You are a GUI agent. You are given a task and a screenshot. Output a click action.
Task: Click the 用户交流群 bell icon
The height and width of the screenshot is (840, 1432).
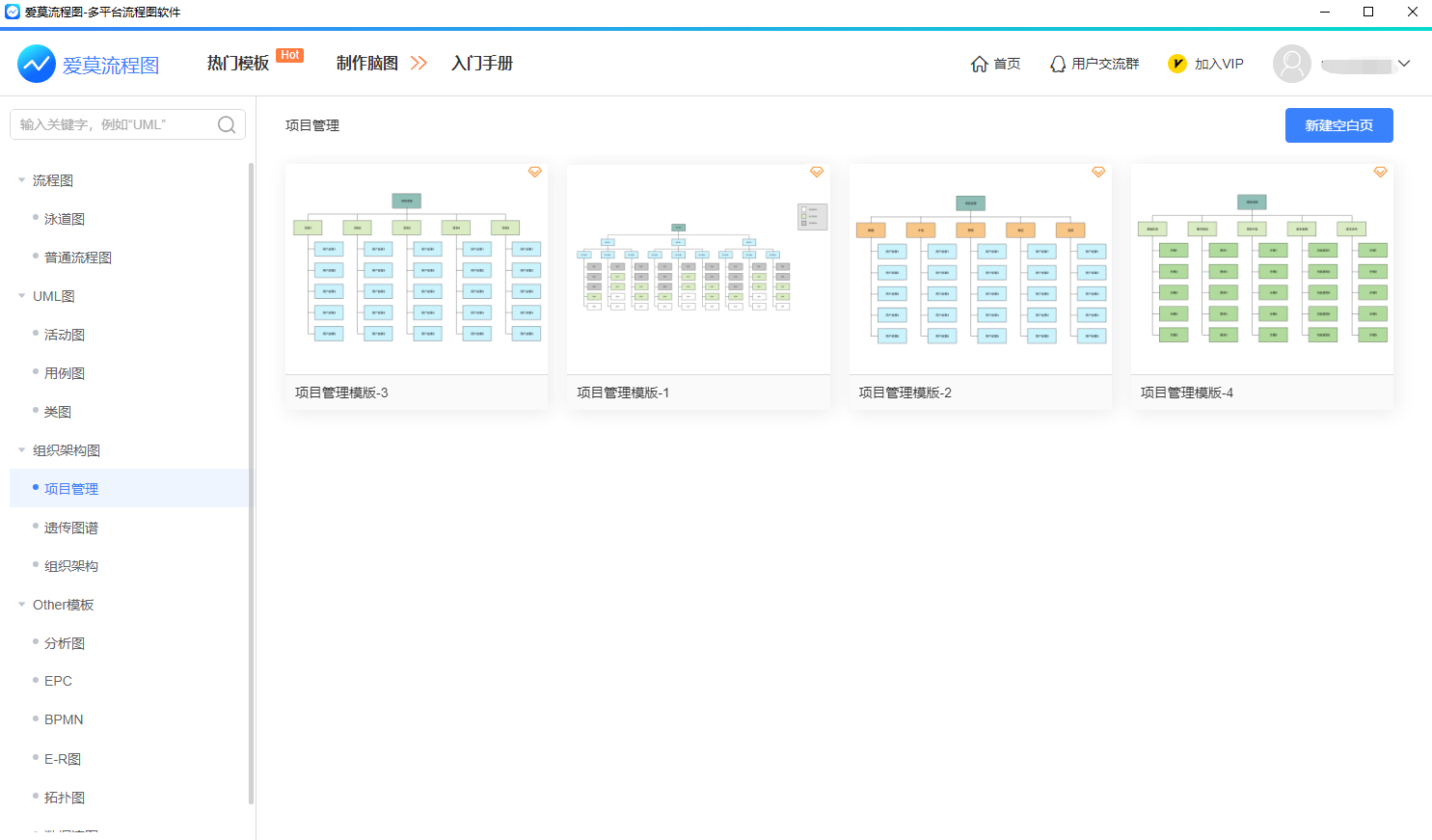point(1058,64)
